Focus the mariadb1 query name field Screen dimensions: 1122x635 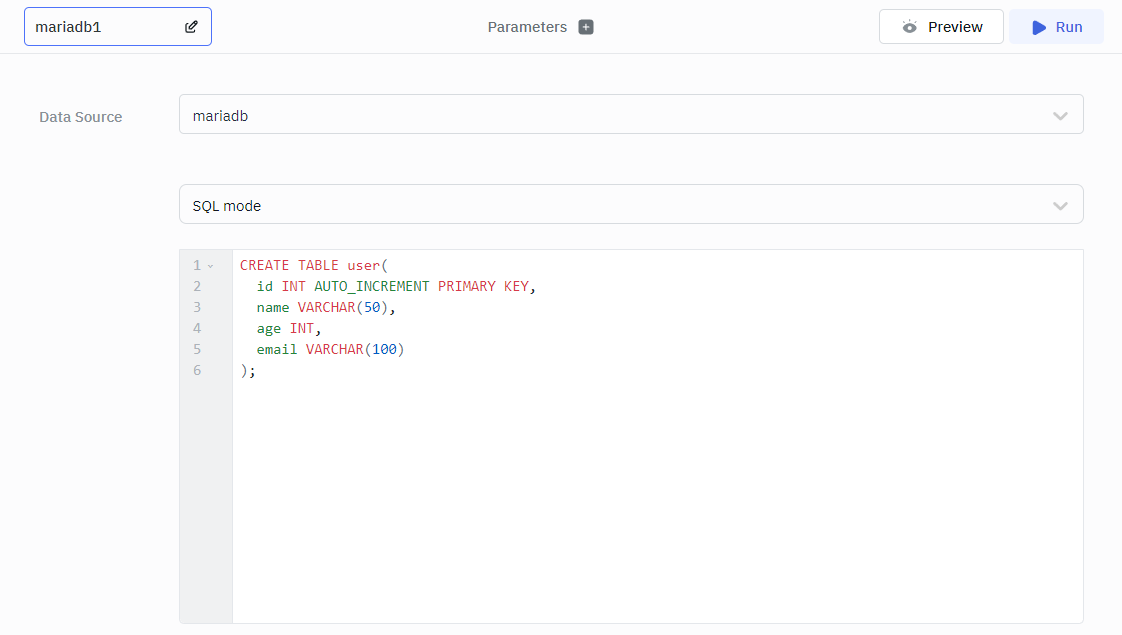click(100, 27)
